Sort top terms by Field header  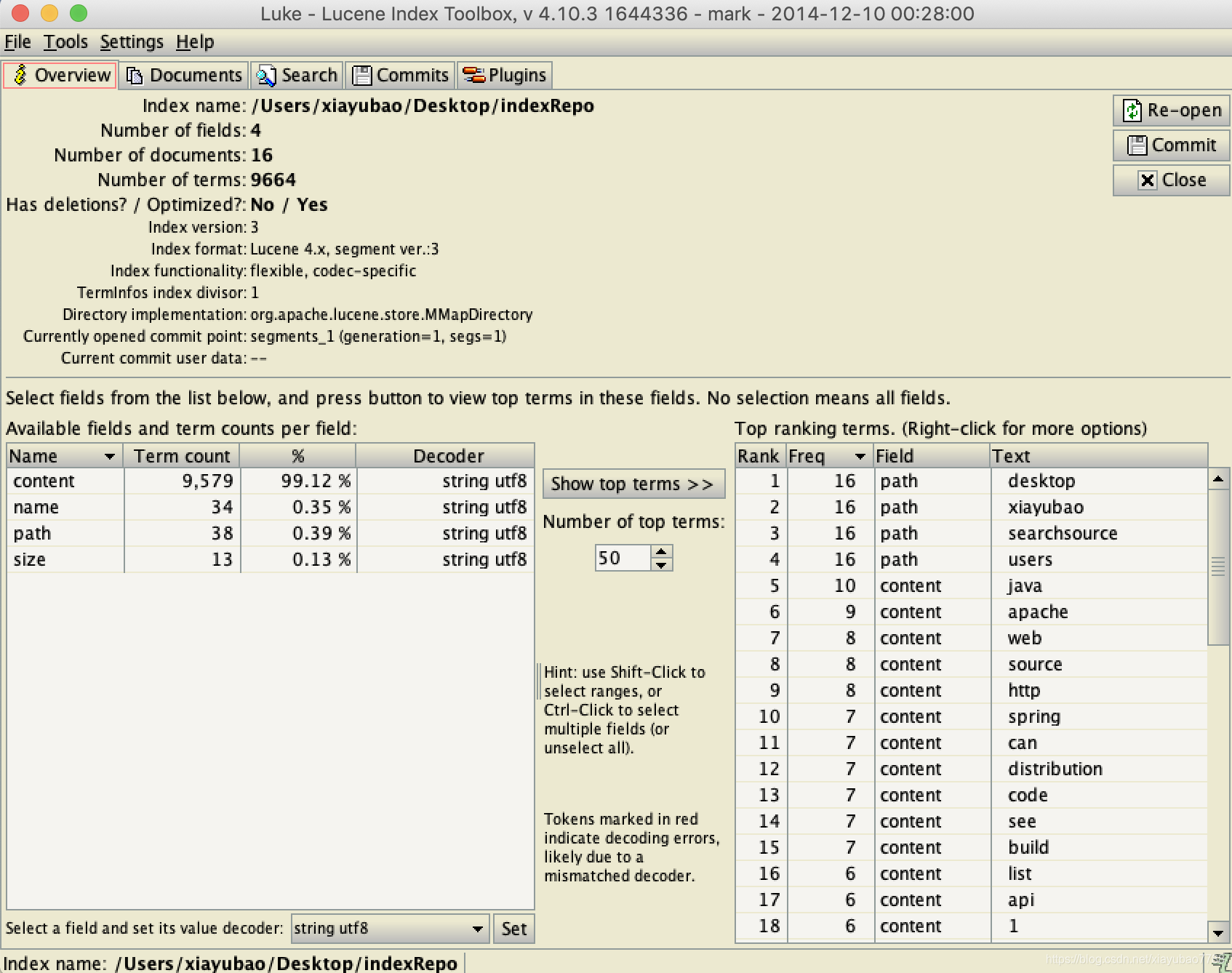coord(932,456)
